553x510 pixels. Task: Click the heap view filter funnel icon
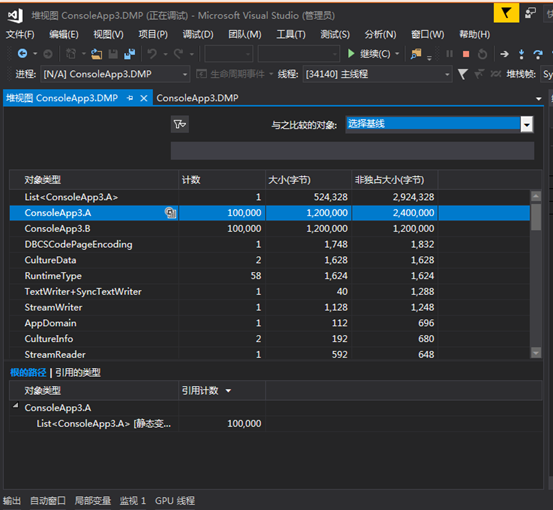[x=180, y=124]
